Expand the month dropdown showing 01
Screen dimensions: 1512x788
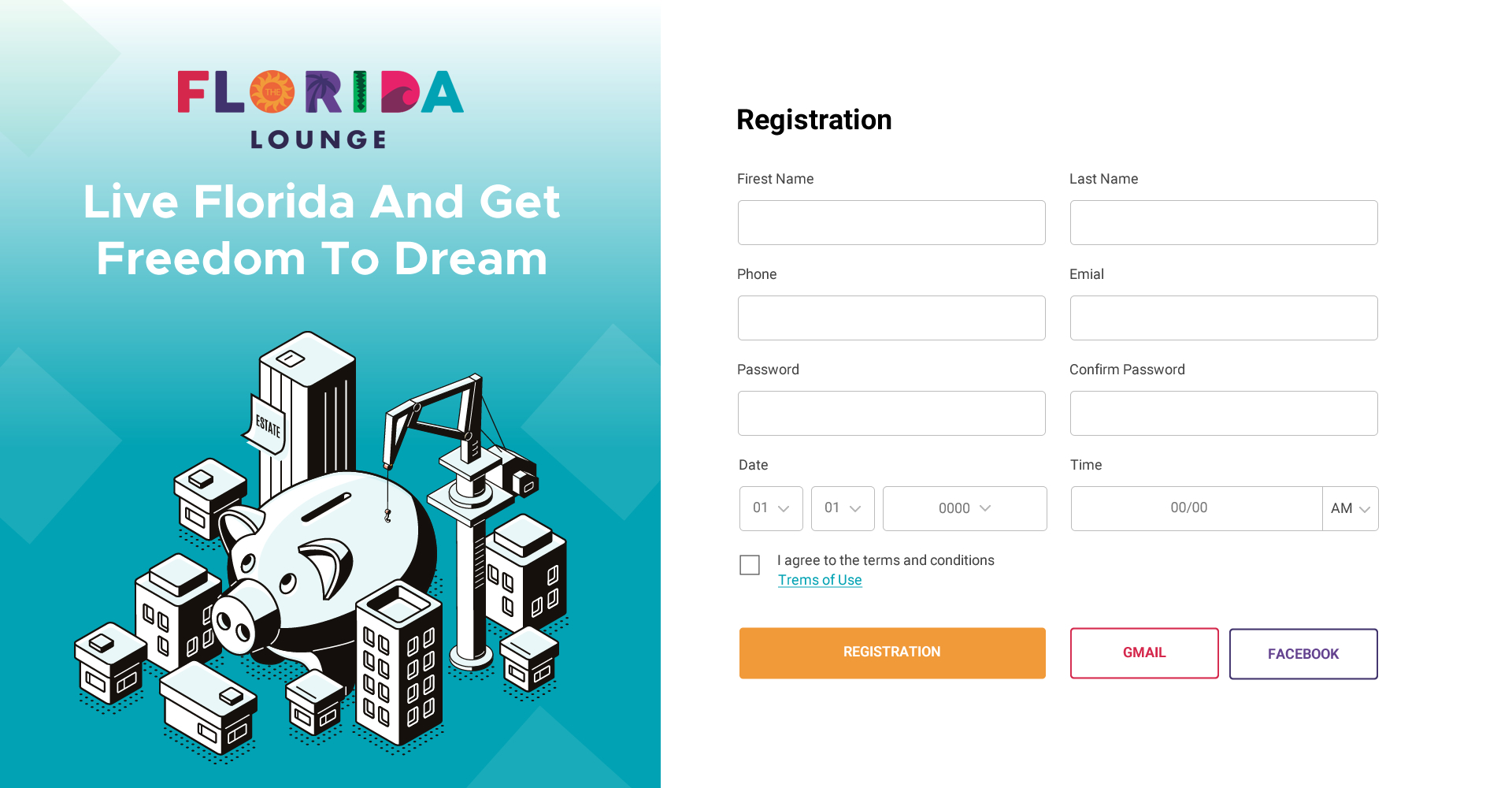(x=842, y=508)
